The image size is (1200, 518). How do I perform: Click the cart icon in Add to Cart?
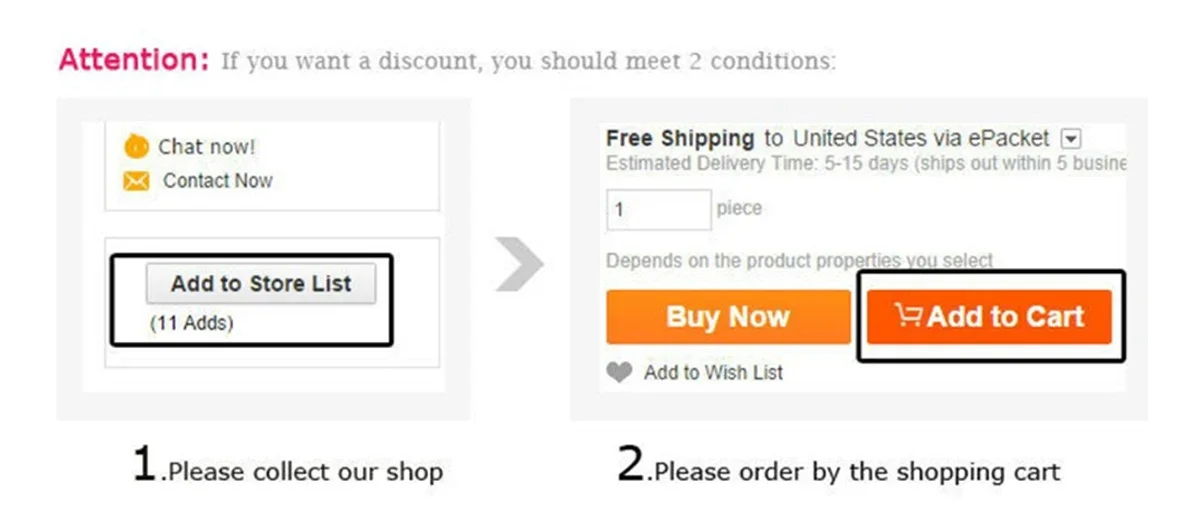pyautogui.click(x=908, y=316)
